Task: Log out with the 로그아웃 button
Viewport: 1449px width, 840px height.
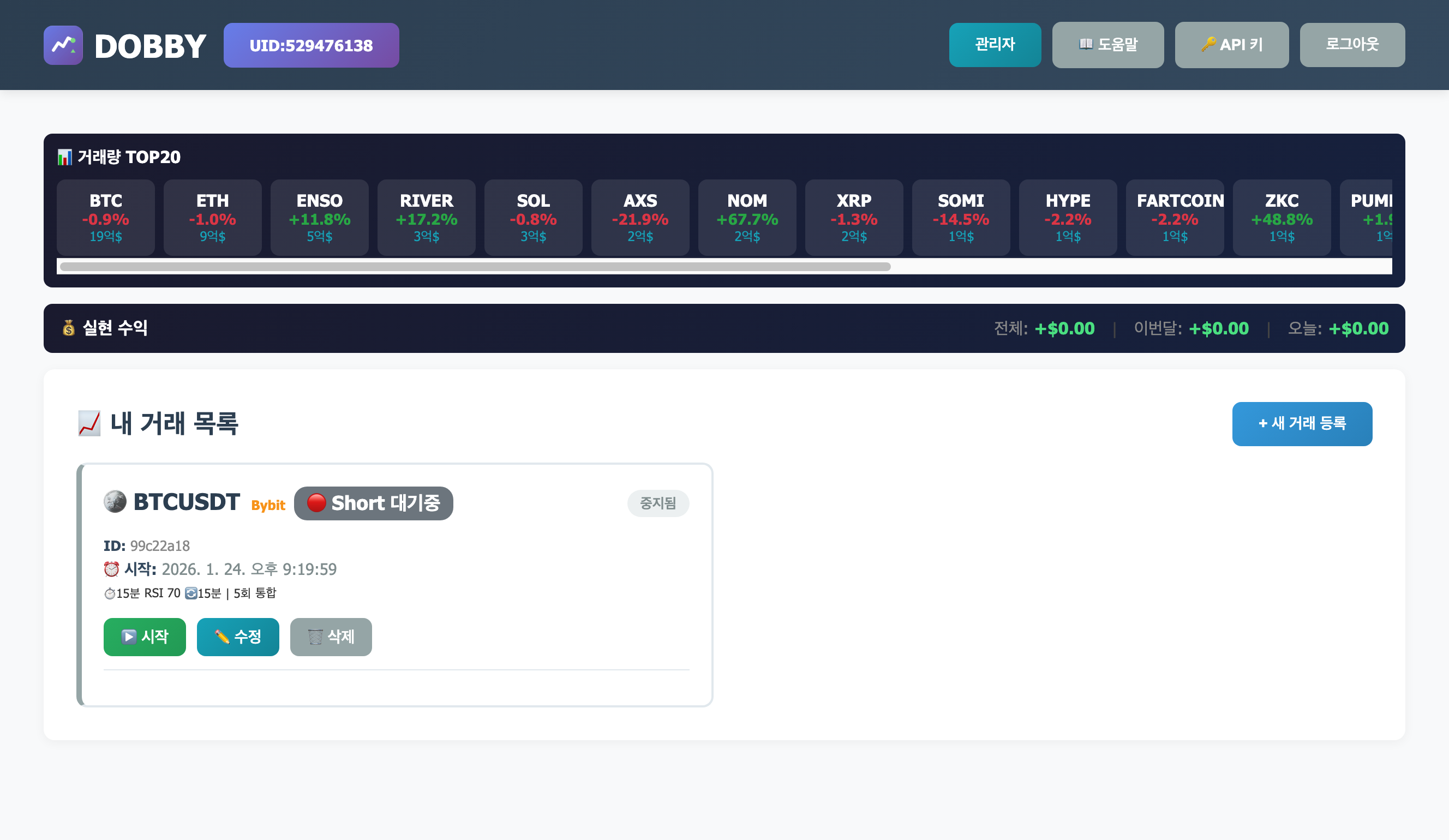Action: (x=1352, y=45)
